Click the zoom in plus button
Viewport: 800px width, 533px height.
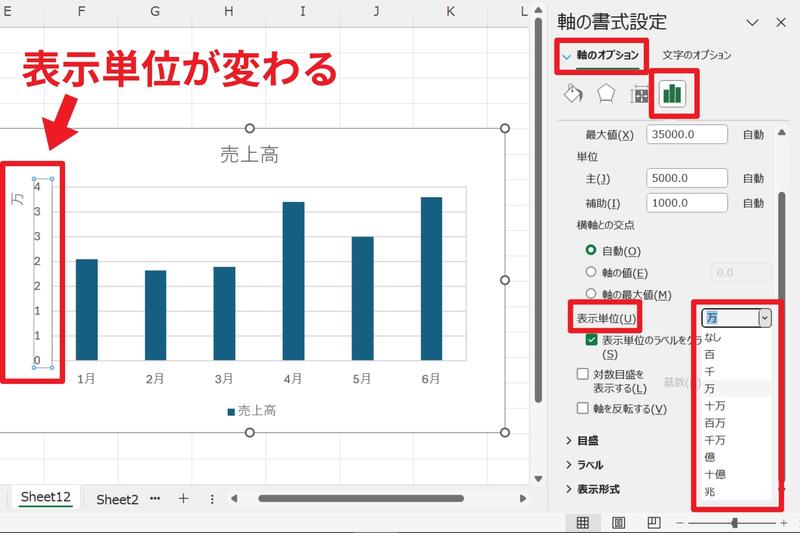pos(784,523)
